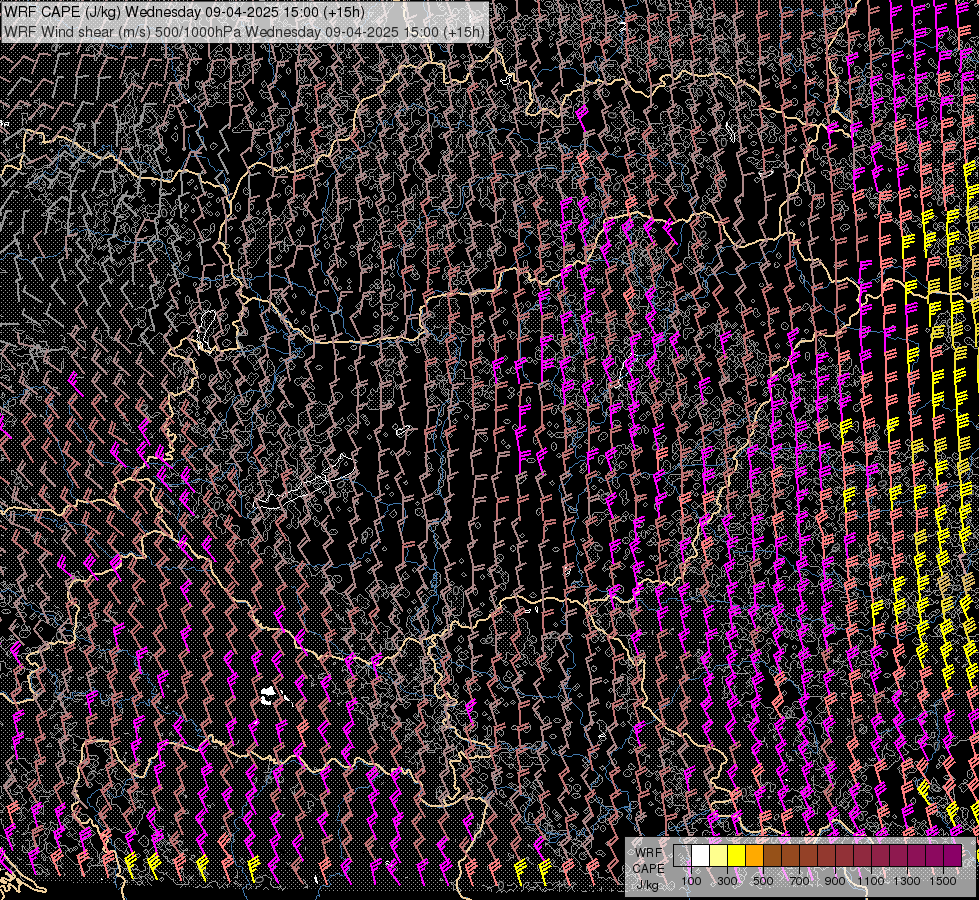This screenshot has height=900, width=979.
Task: Click the legend value 700
Action: point(799,881)
